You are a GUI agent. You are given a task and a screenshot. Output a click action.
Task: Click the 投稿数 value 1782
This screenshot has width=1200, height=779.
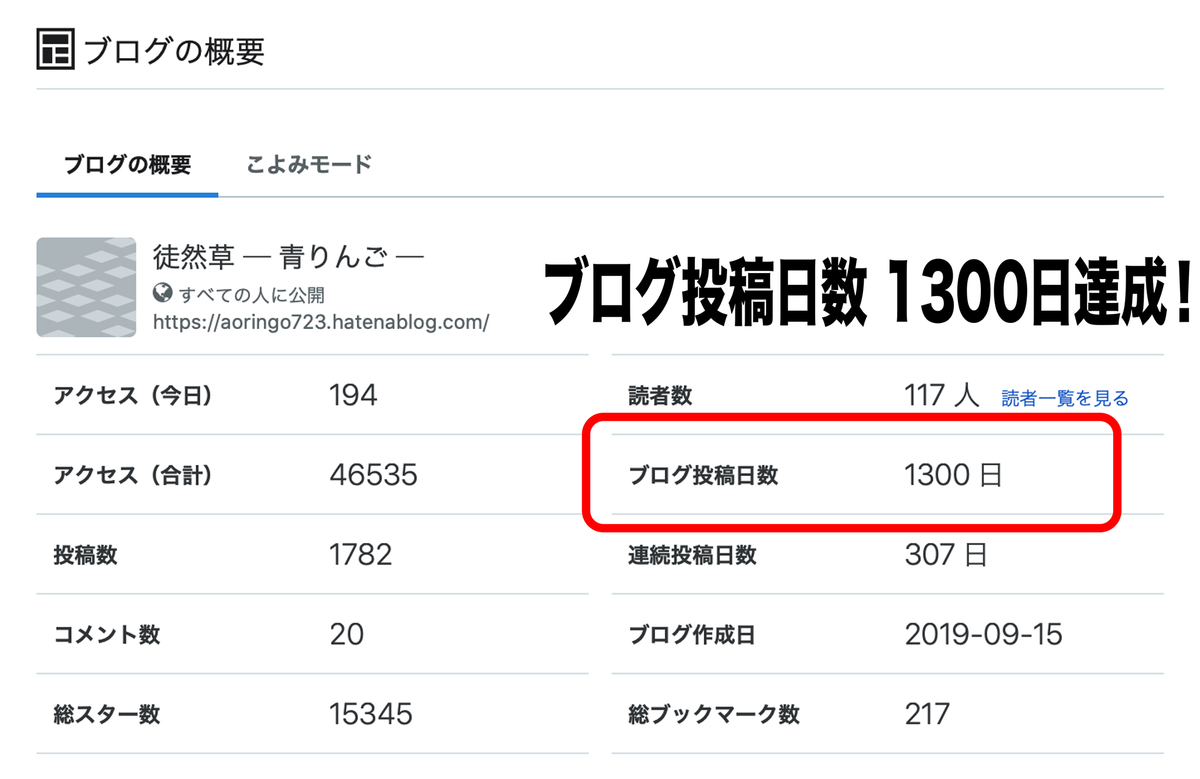(x=360, y=554)
